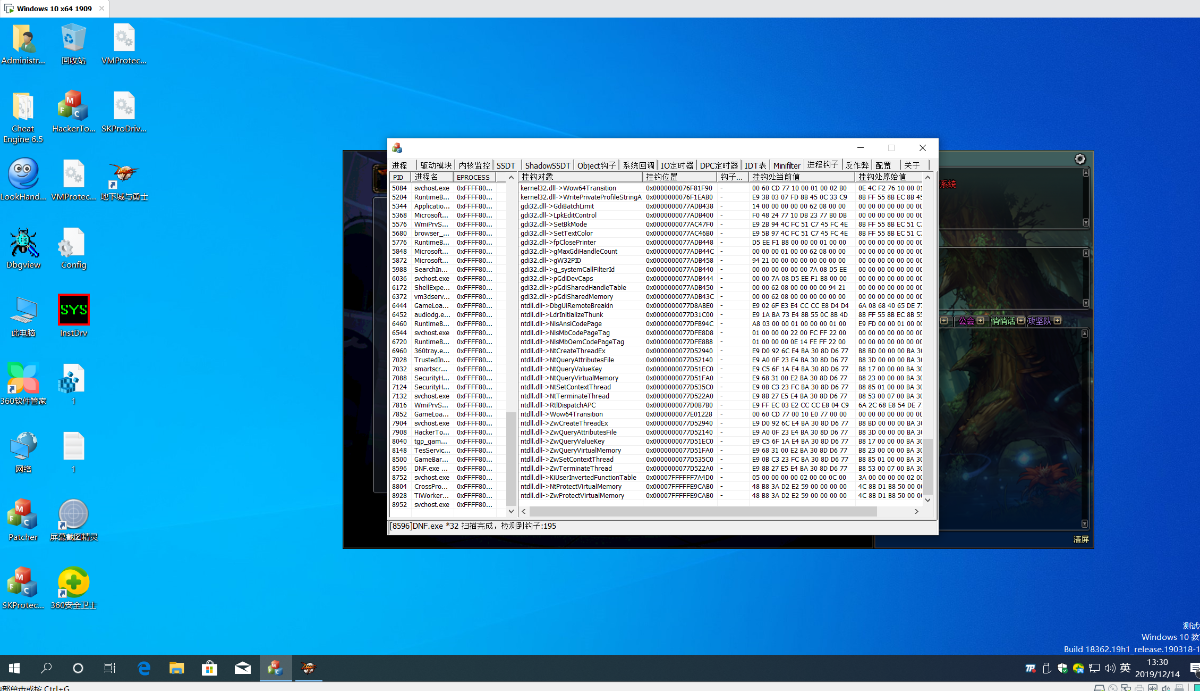The image size is (1200, 691).
Task: Select the gdi32.dll->SetBkMode hook row
Action: coord(718,224)
